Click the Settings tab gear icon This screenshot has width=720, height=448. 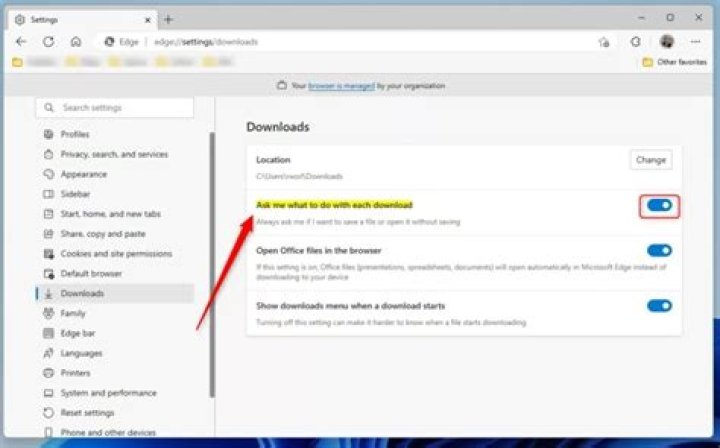click(x=20, y=20)
